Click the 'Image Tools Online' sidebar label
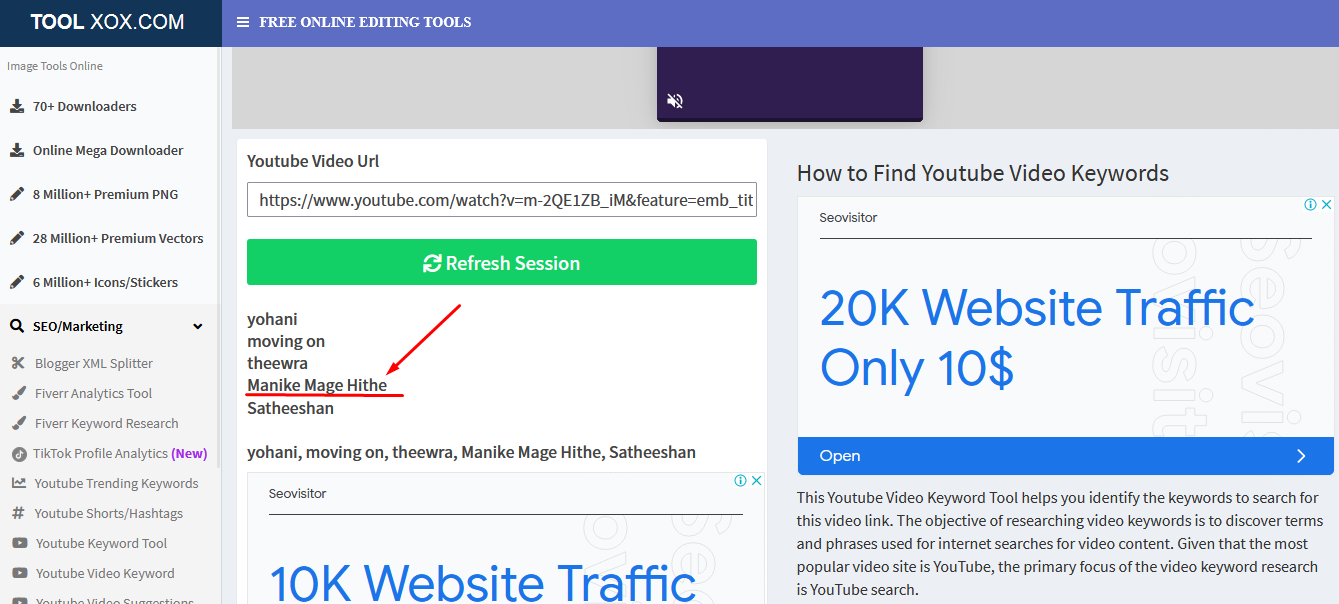The image size is (1339, 604). point(55,66)
